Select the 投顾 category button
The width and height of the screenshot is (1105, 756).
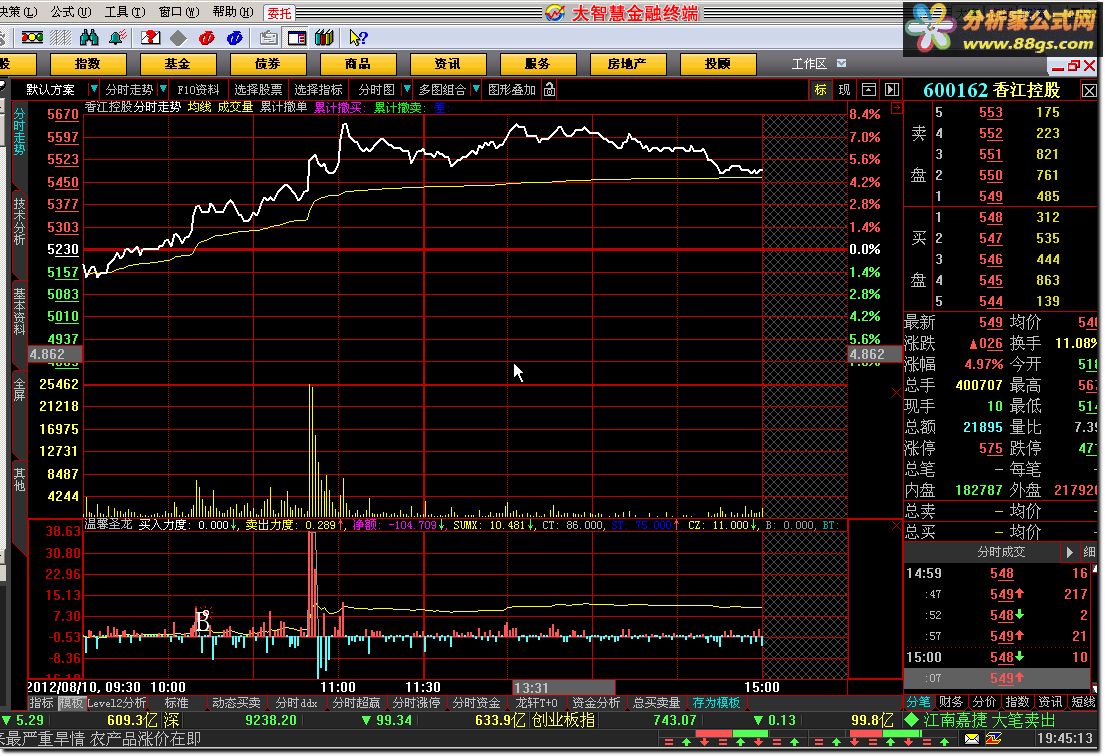pyautogui.click(x=717, y=63)
